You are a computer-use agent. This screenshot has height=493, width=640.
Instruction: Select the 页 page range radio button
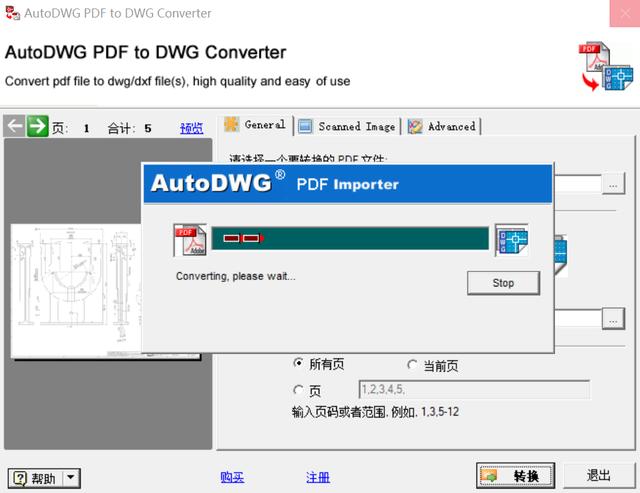298,391
